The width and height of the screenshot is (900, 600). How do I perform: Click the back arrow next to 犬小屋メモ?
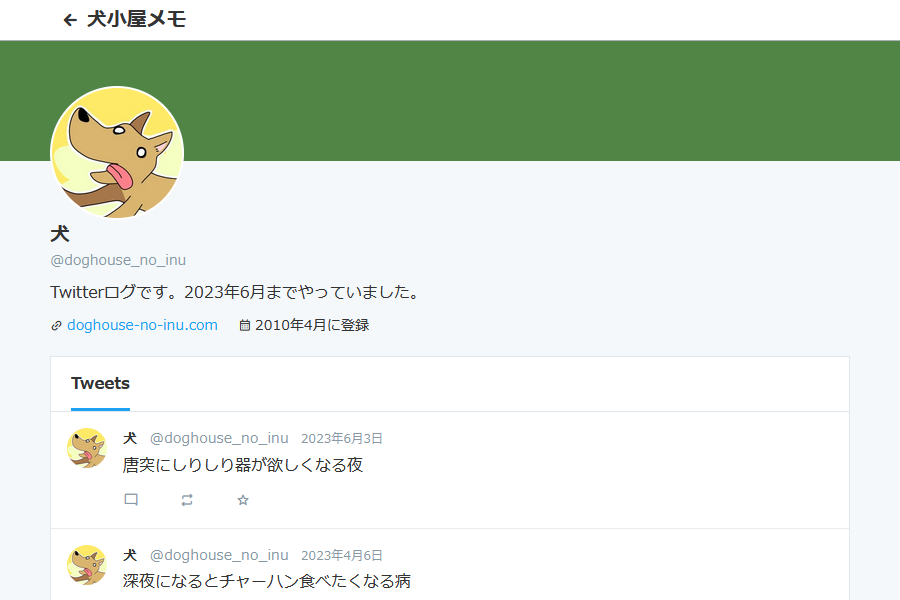pos(70,20)
